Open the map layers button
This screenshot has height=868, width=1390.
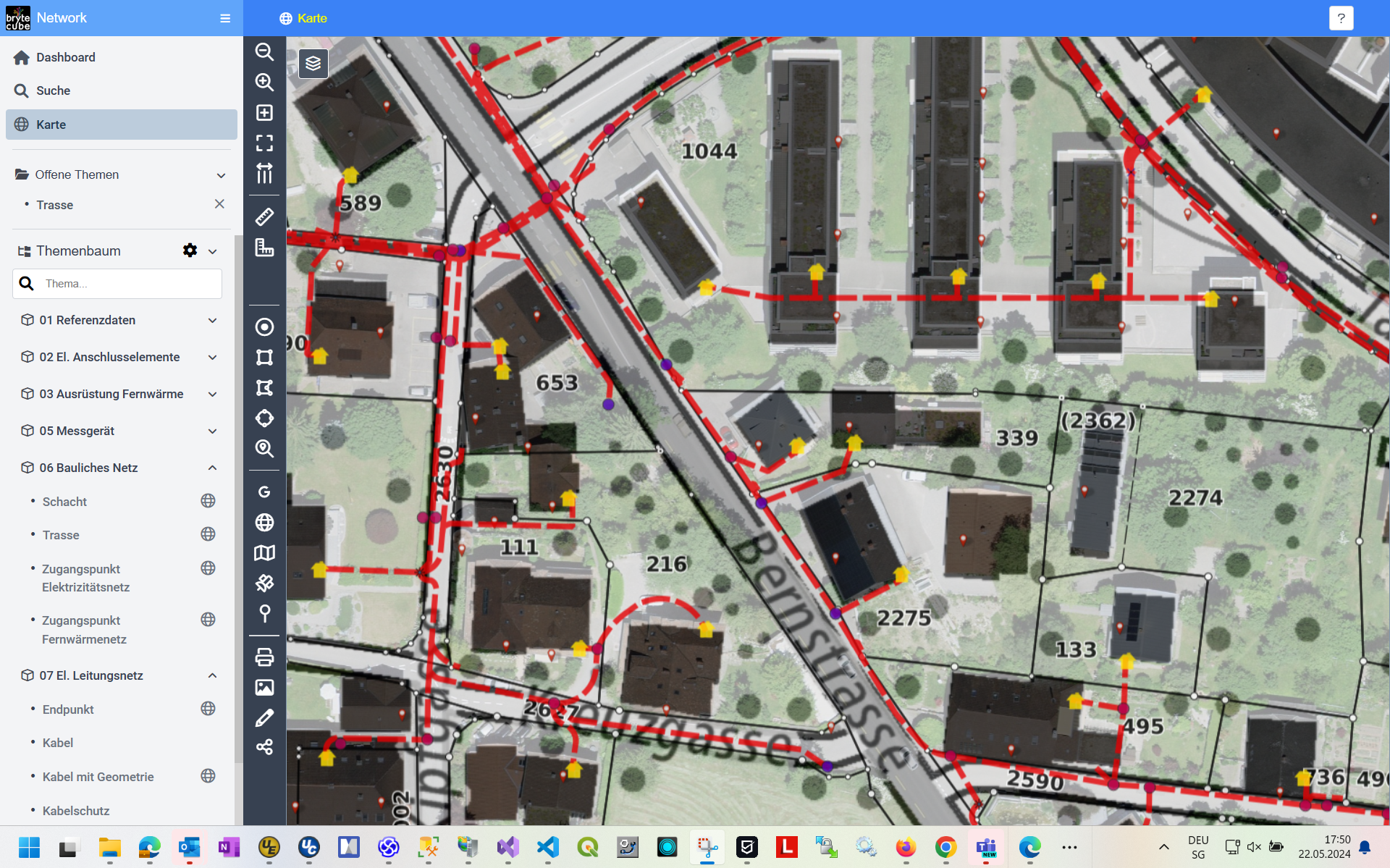click(313, 64)
